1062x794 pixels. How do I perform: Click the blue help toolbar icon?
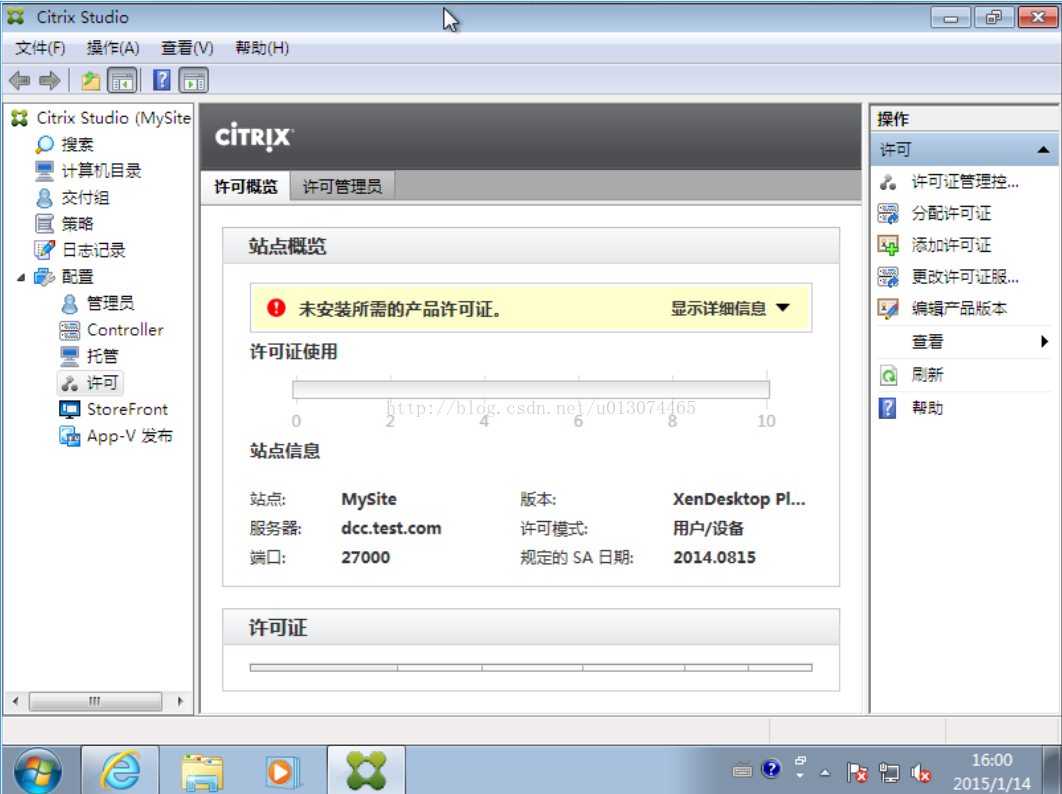(161, 81)
